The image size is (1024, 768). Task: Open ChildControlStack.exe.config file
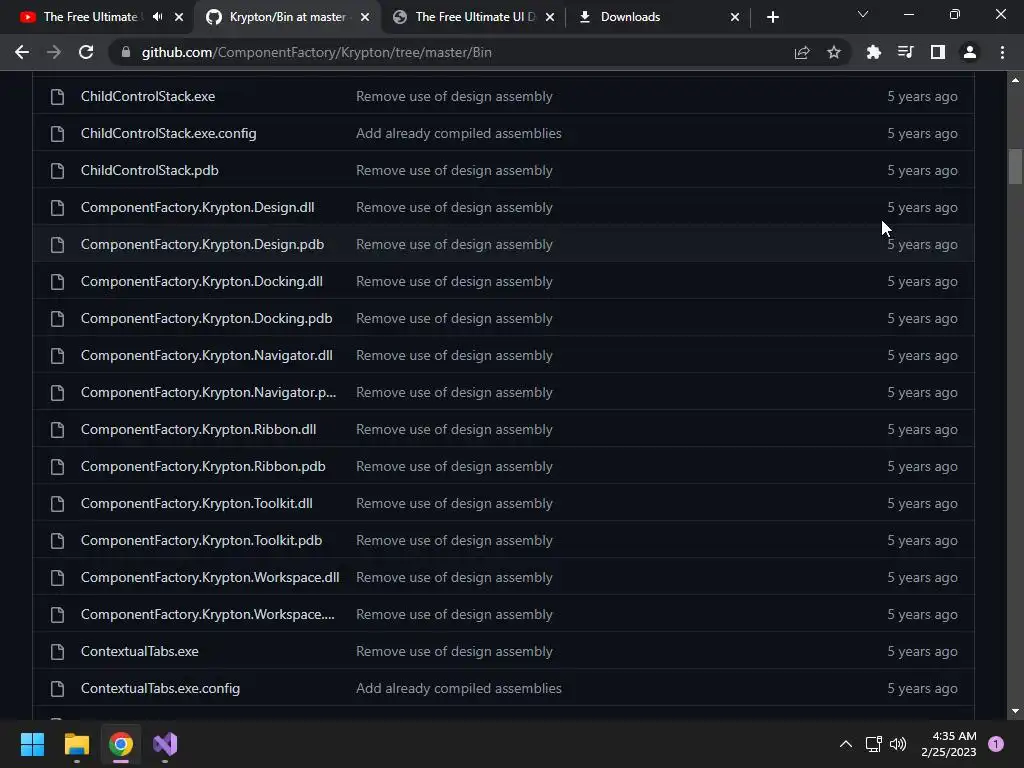168,133
